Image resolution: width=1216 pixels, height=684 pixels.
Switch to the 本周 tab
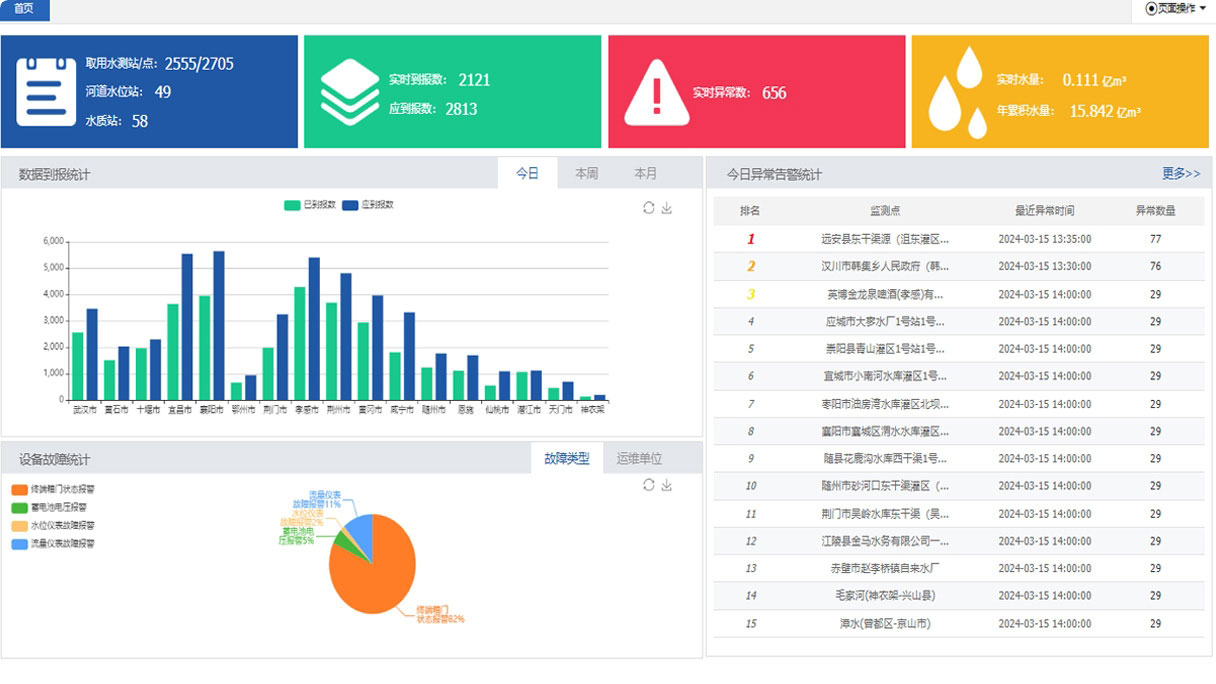[586, 174]
